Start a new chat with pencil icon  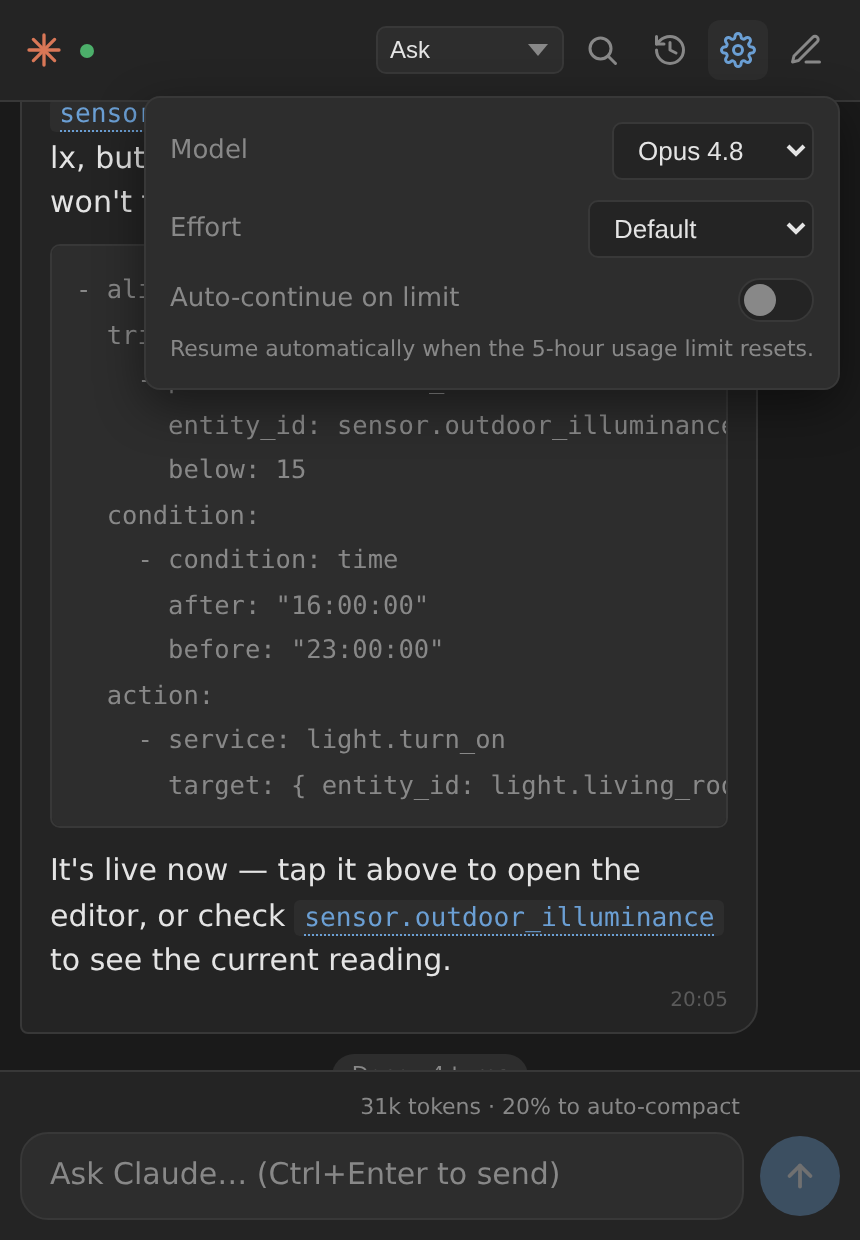click(806, 50)
